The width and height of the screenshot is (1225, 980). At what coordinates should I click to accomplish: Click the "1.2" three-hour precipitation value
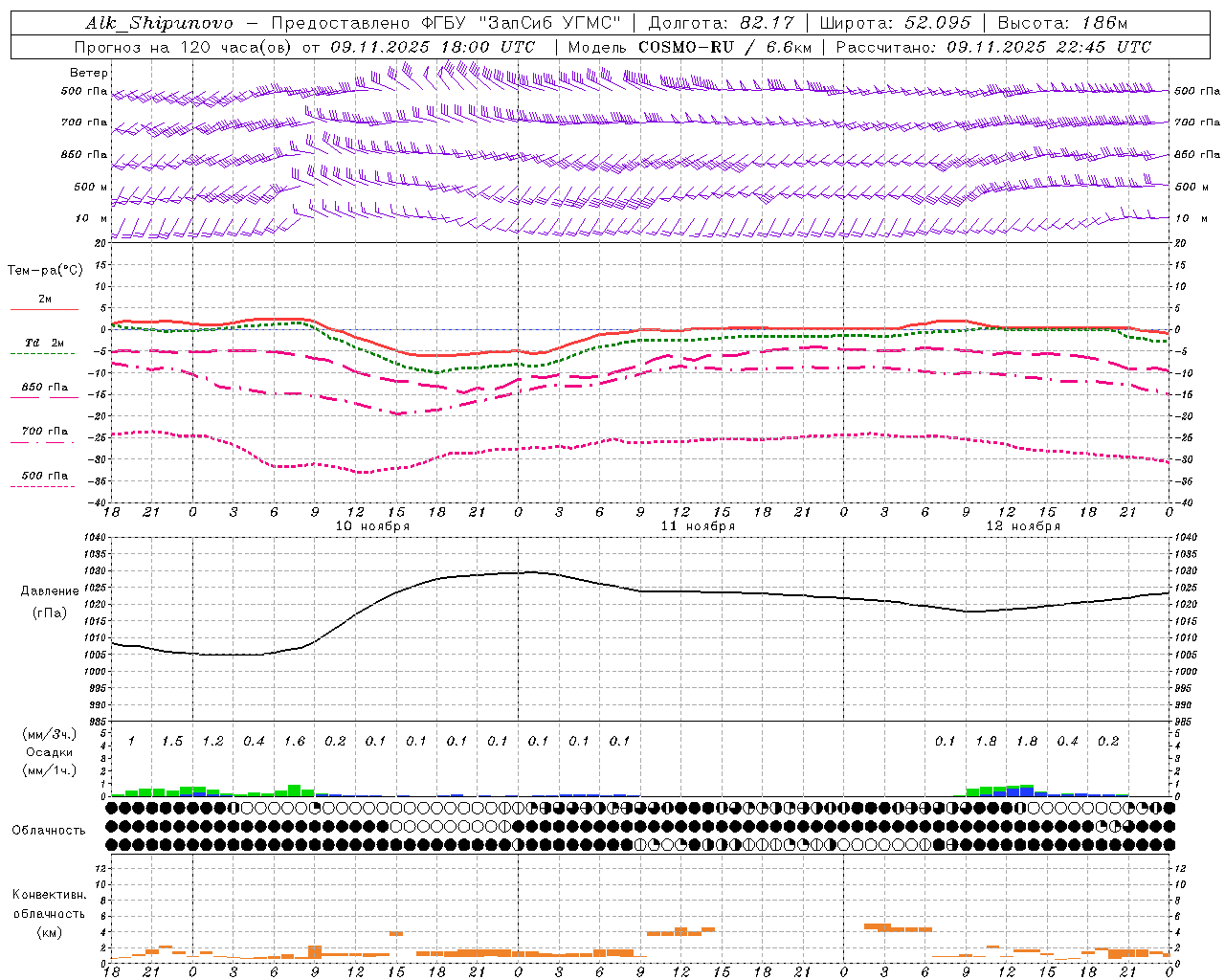click(x=212, y=742)
